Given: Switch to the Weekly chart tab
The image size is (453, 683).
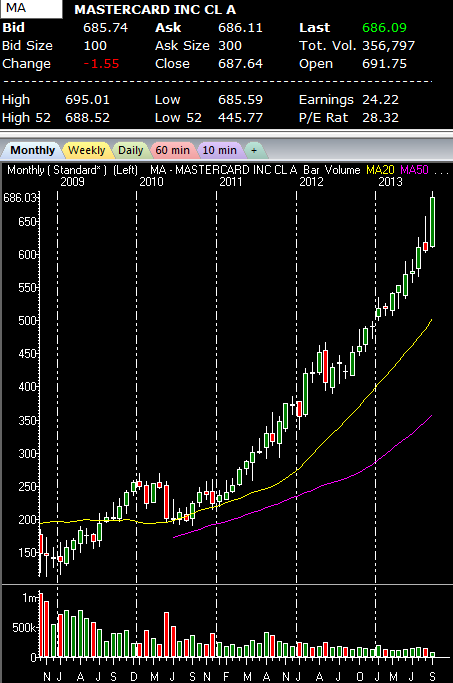Looking at the screenshot, I should [x=87, y=150].
